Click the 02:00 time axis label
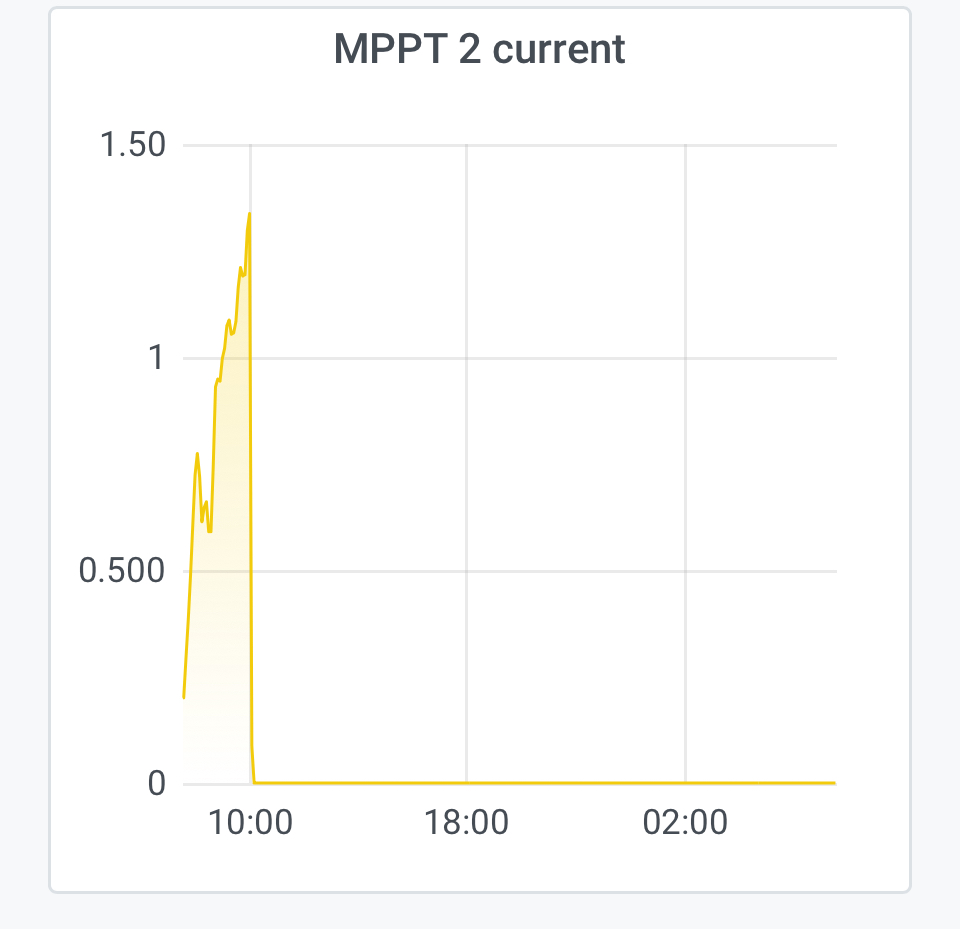 685,824
